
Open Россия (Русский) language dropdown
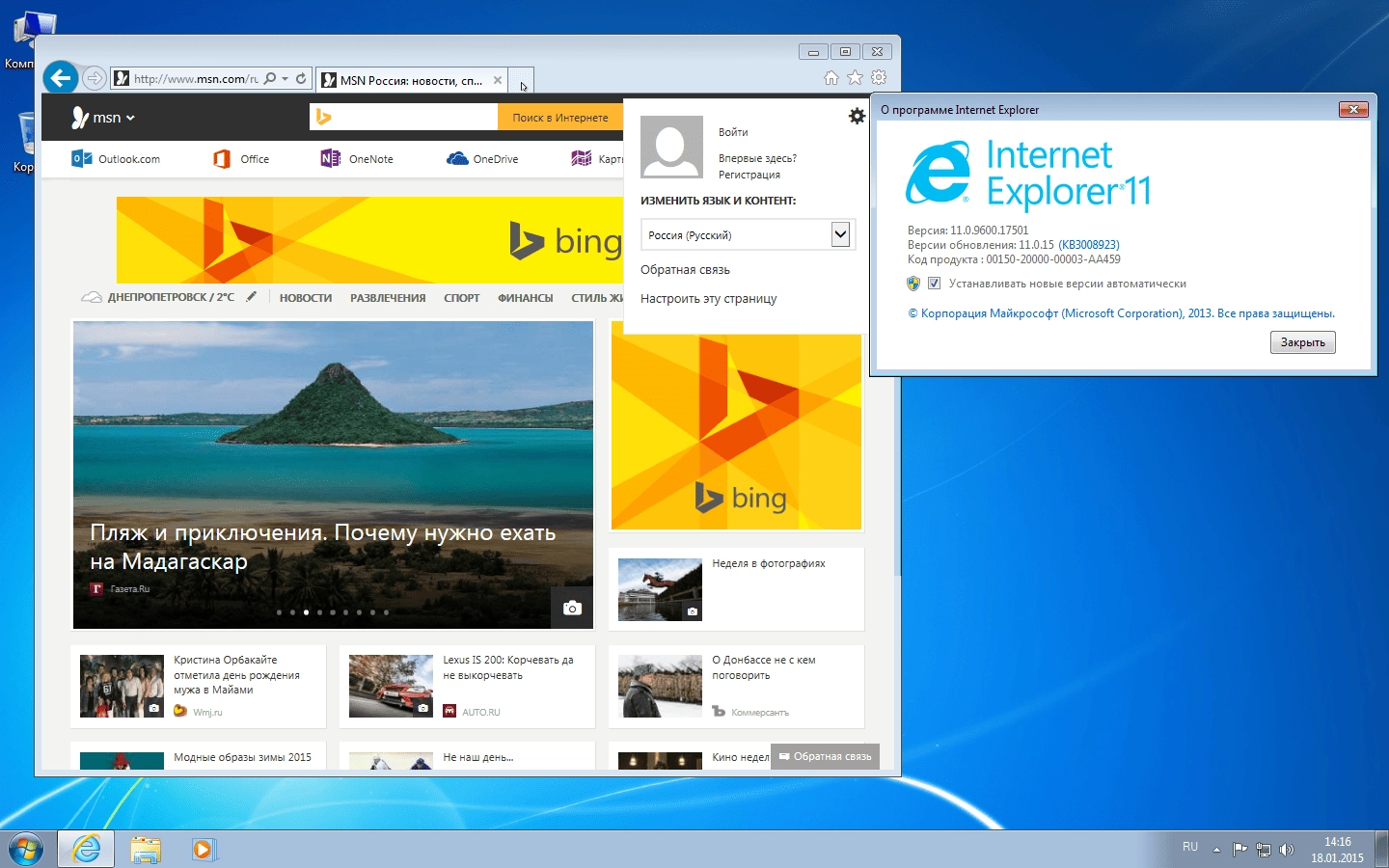748,234
